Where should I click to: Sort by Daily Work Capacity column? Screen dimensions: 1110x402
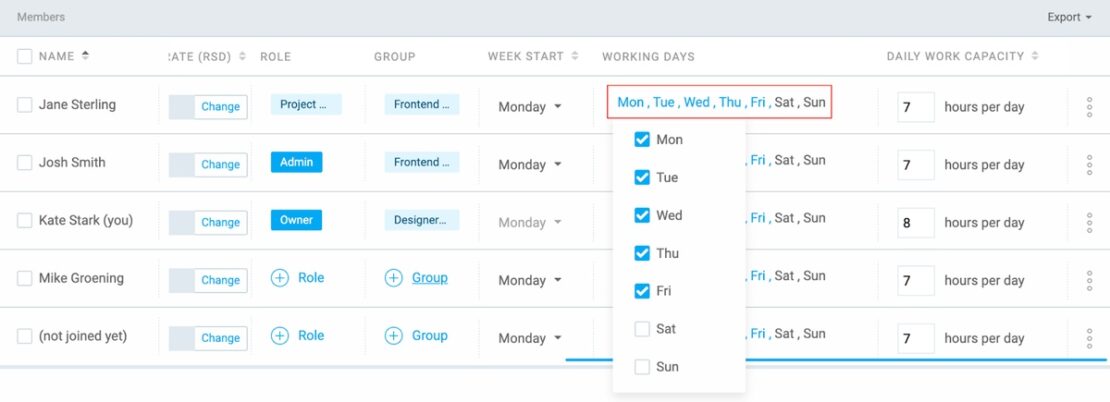point(1033,56)
